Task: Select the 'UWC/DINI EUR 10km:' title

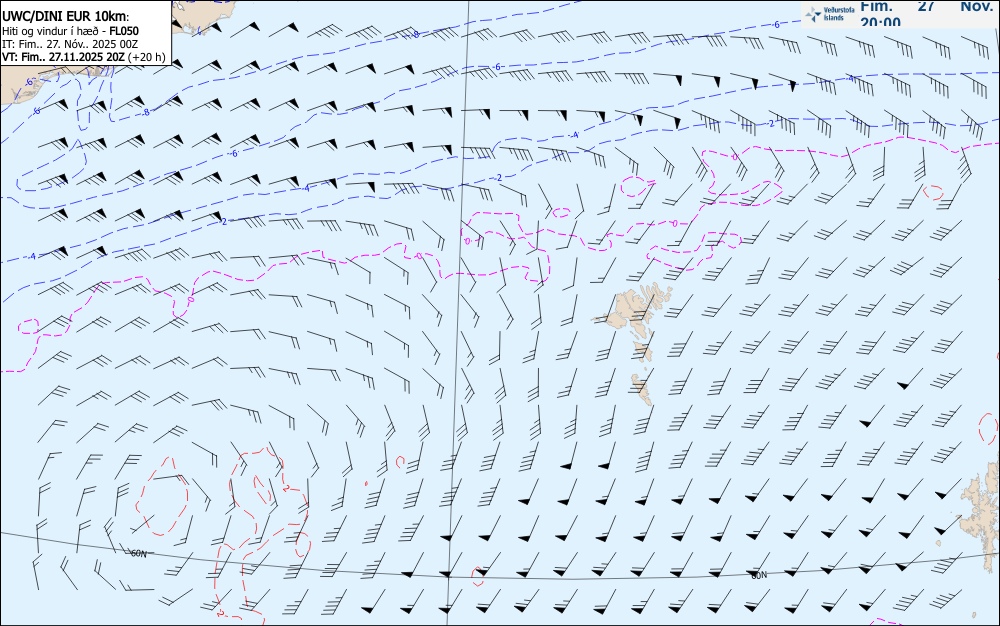Action: coord(66,17)
